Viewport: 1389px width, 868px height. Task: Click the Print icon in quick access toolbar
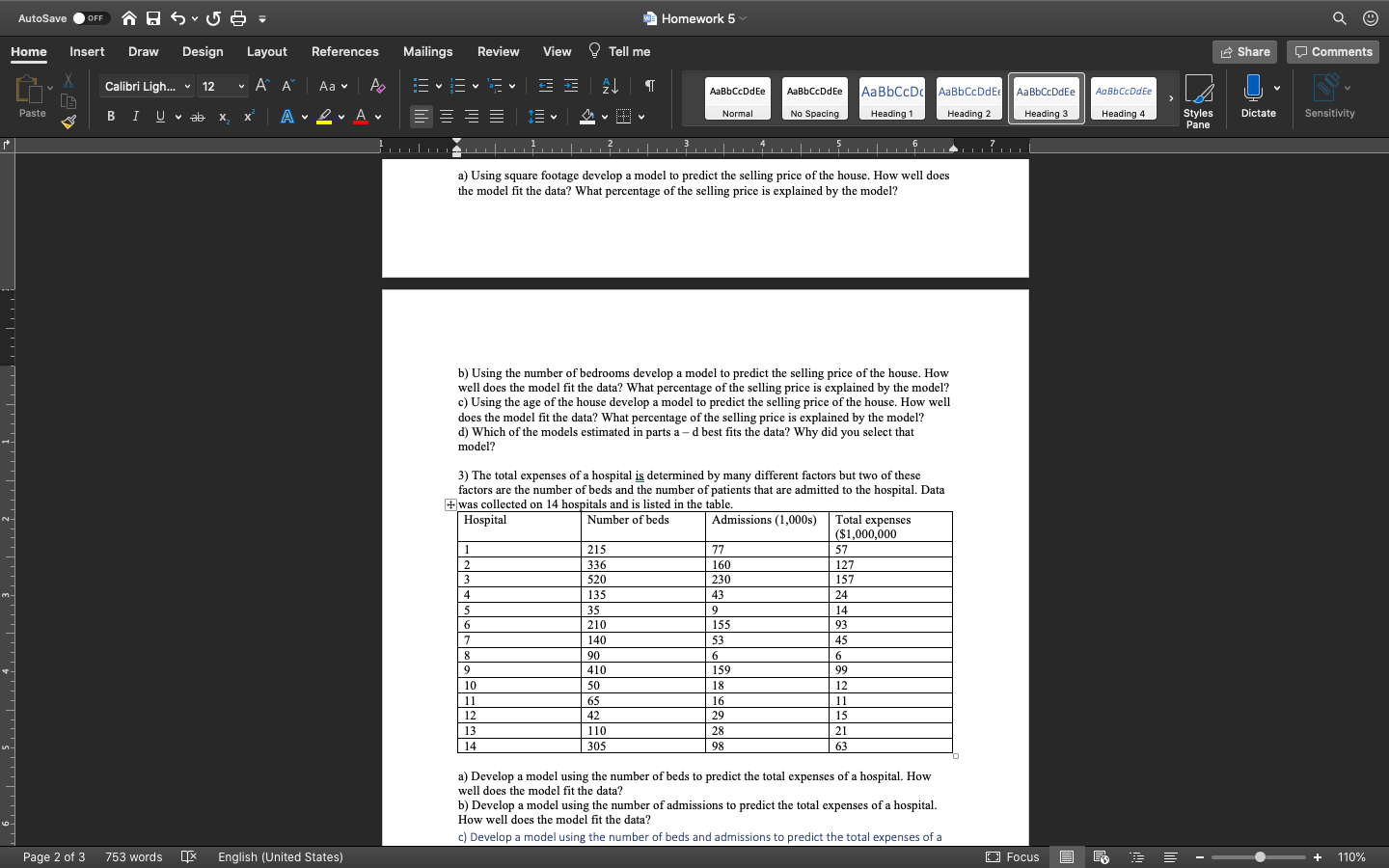[x=236, y=17]
